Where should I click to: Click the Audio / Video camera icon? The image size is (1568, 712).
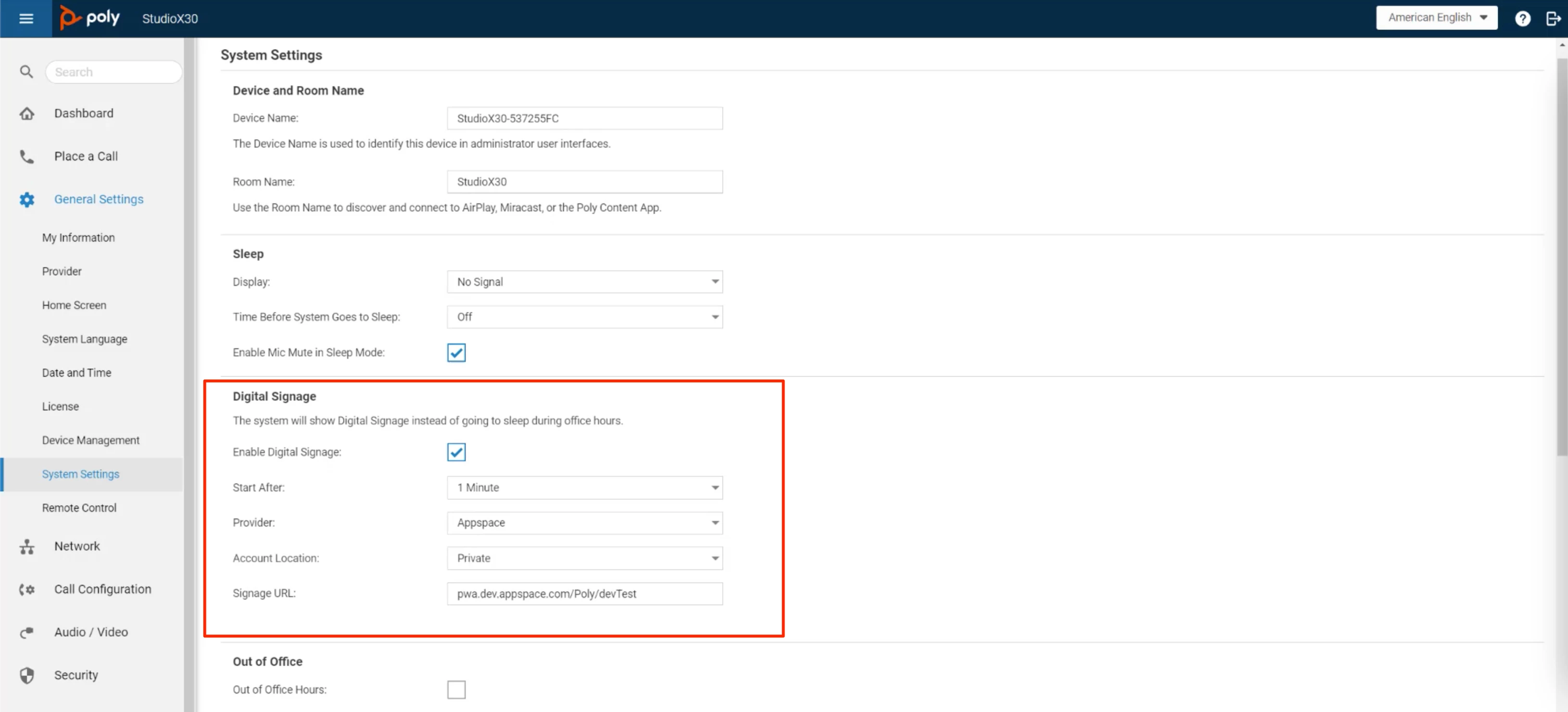(27, 632)
